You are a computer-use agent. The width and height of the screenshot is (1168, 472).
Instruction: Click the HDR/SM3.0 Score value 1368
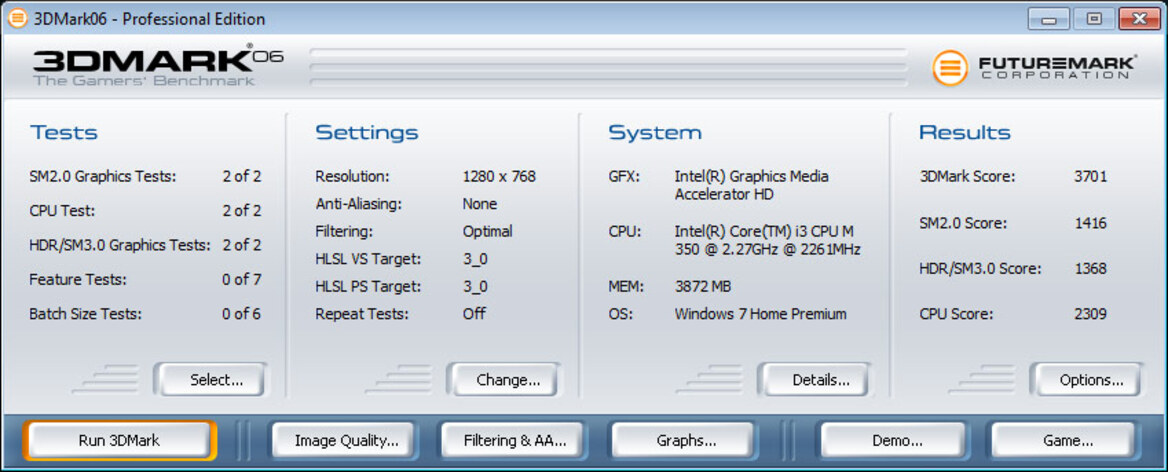point(1091,268)
